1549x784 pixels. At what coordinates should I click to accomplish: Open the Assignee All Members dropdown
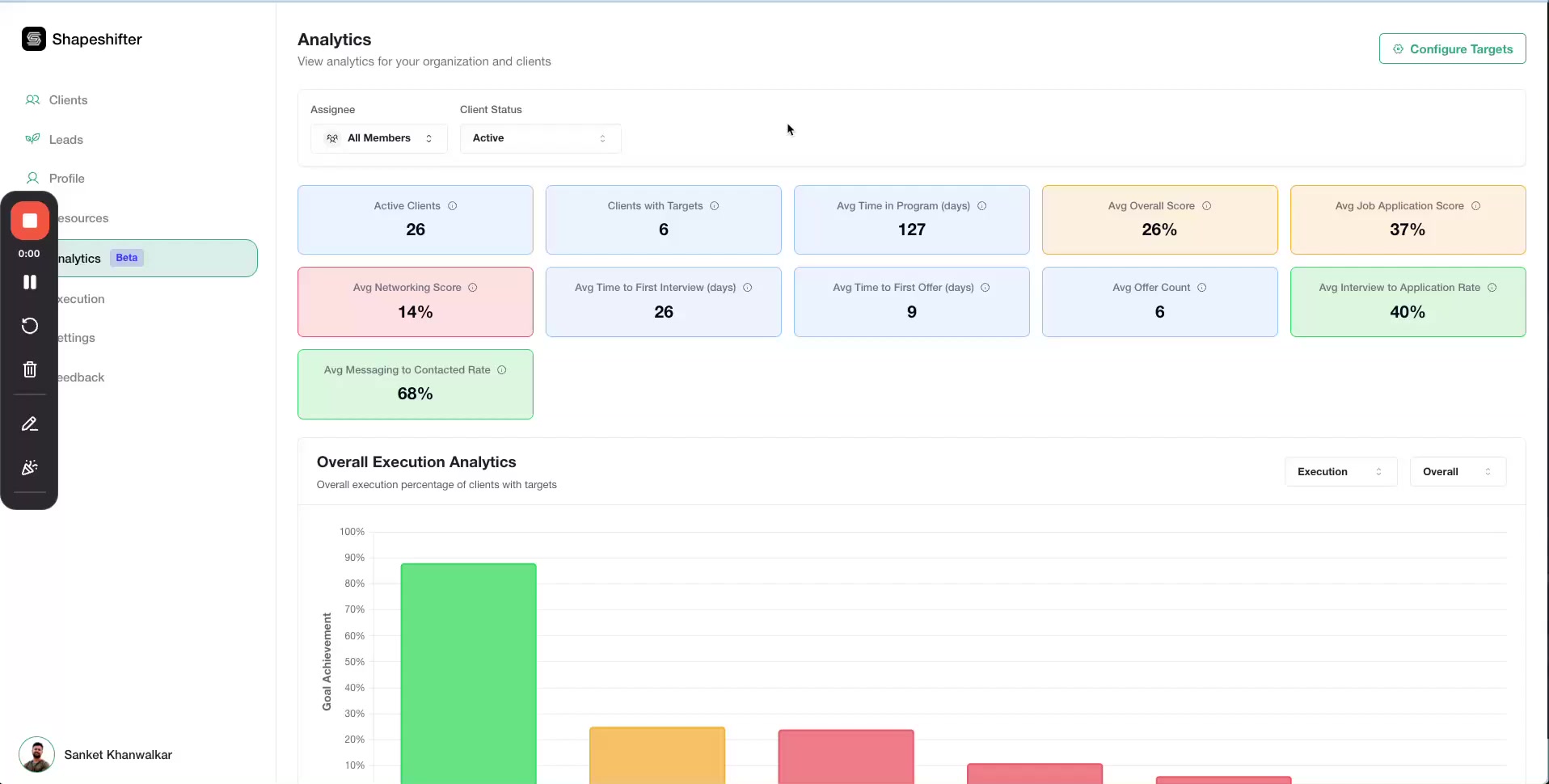tap(378, 138)
